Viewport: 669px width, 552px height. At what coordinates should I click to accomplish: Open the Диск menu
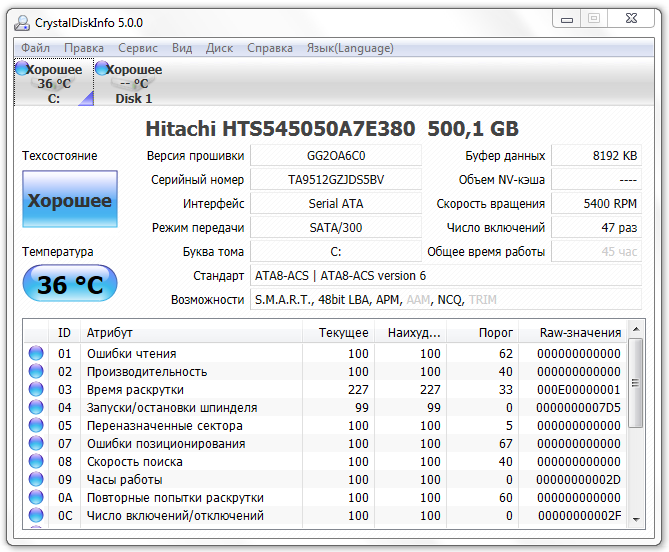tap(219, 48)
